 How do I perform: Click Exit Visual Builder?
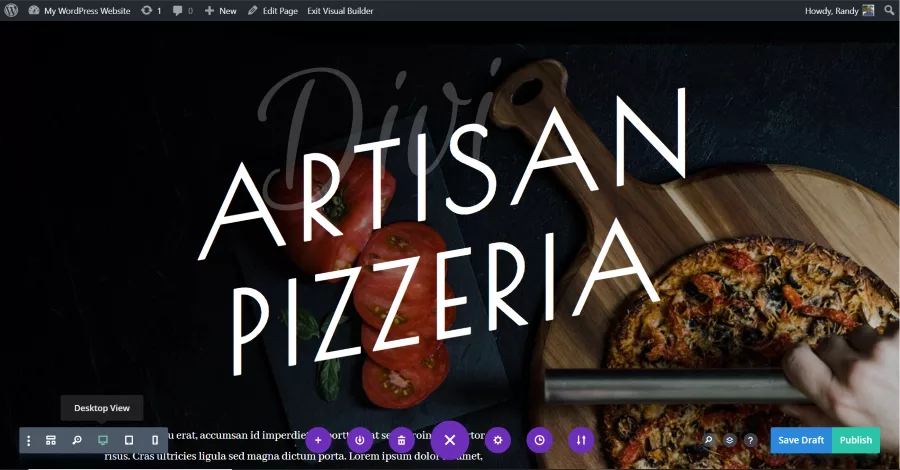pos(340,10)
